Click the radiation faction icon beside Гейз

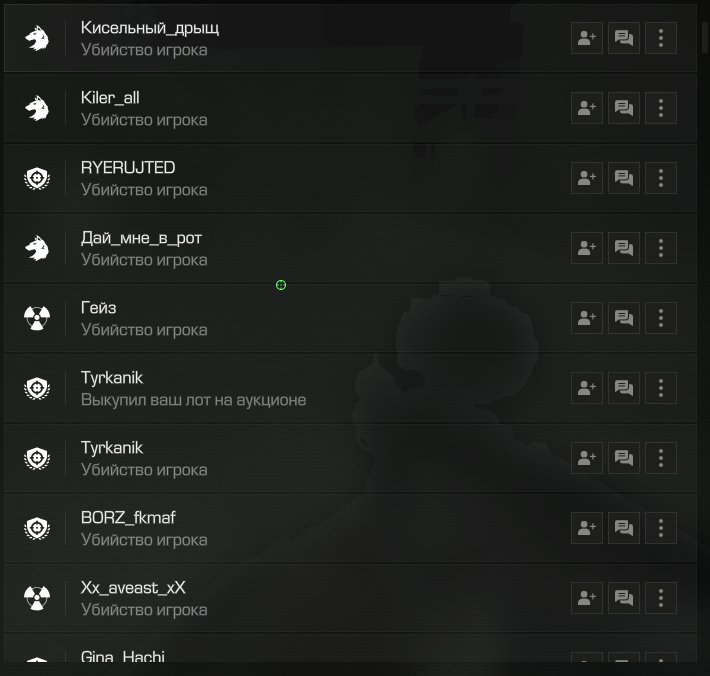click(37, 318)
